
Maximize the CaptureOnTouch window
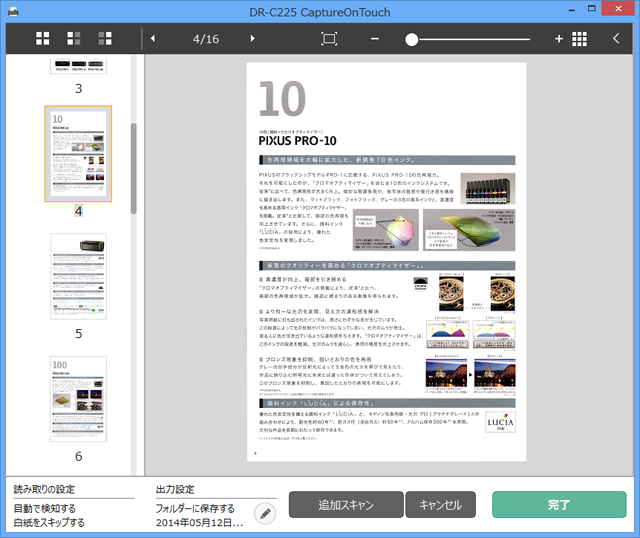click(x=592, y=9)
